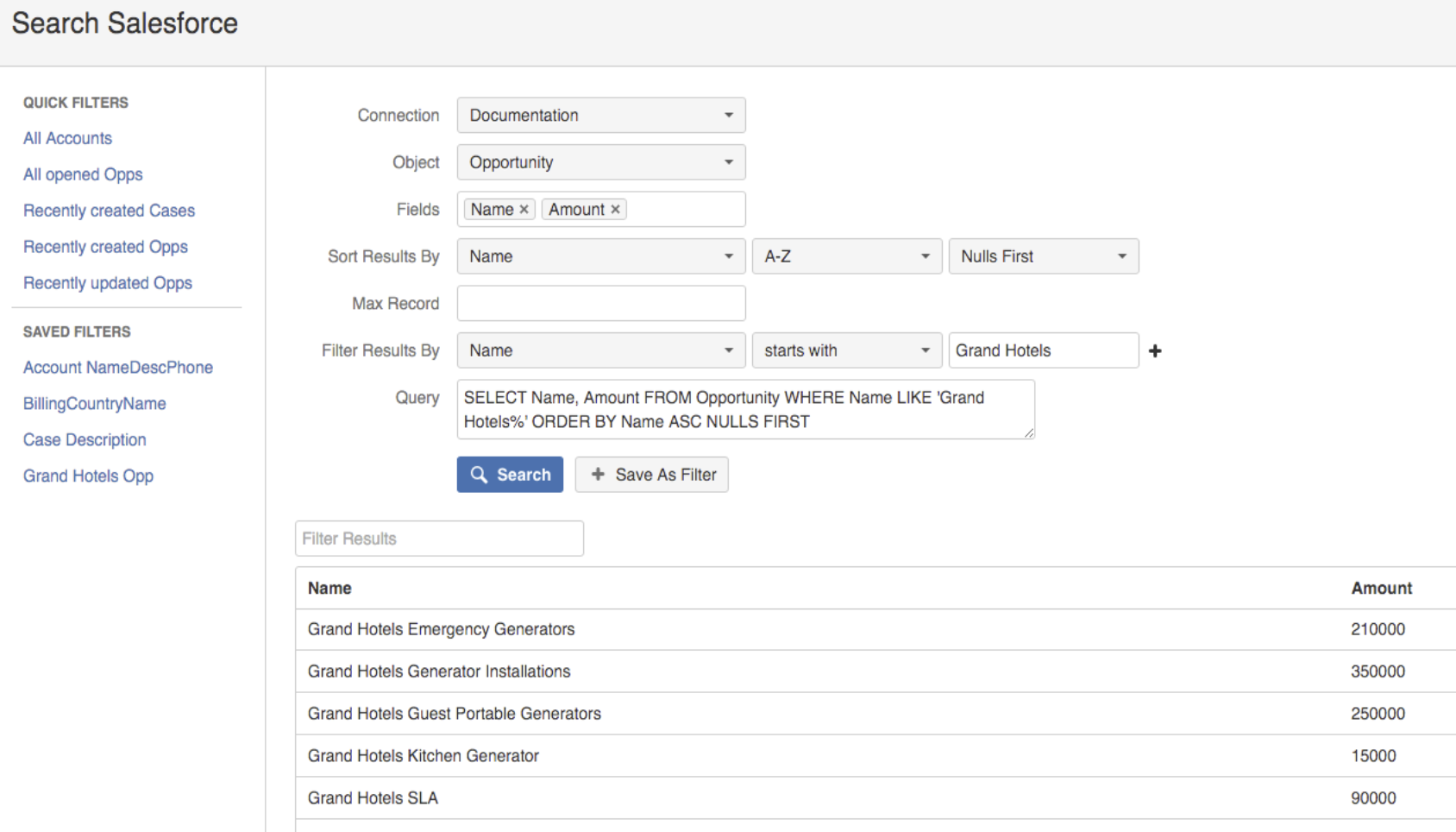The image size is (1456, 832).
Task: Select Grand Hotels Guest Portable Generators row
Action: tap(875, 714)
